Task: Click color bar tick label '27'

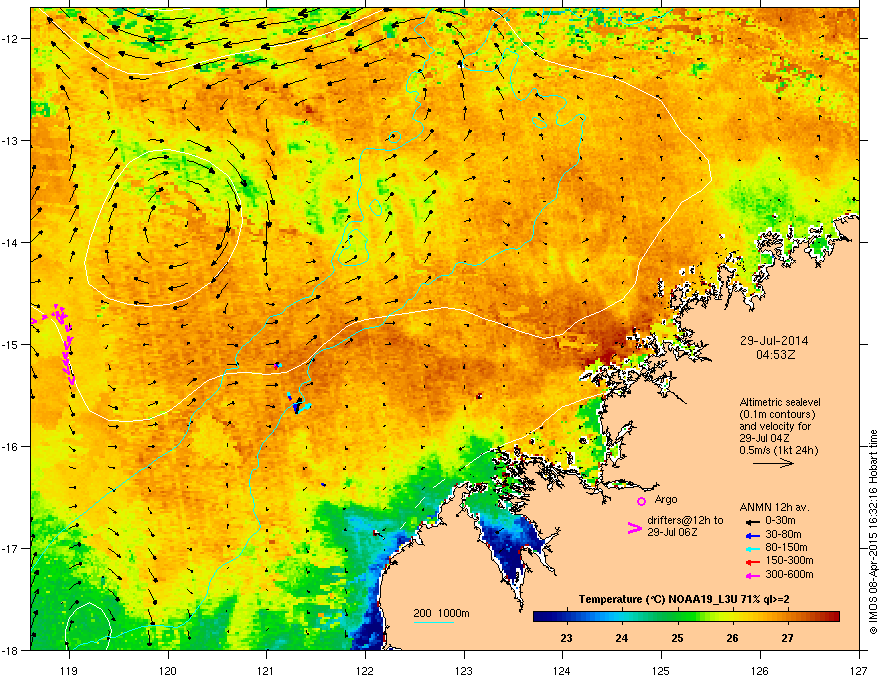Action: point(787,638)
